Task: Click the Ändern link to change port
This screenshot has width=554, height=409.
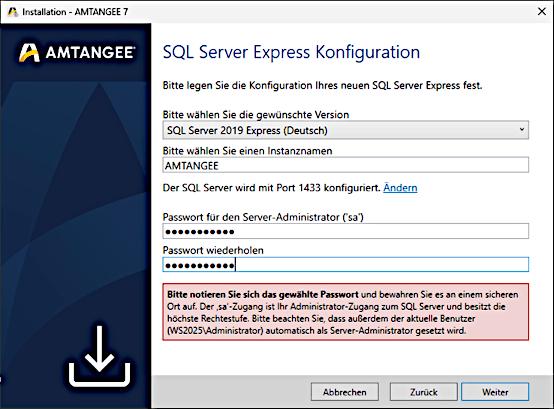Action: [400, 188]
